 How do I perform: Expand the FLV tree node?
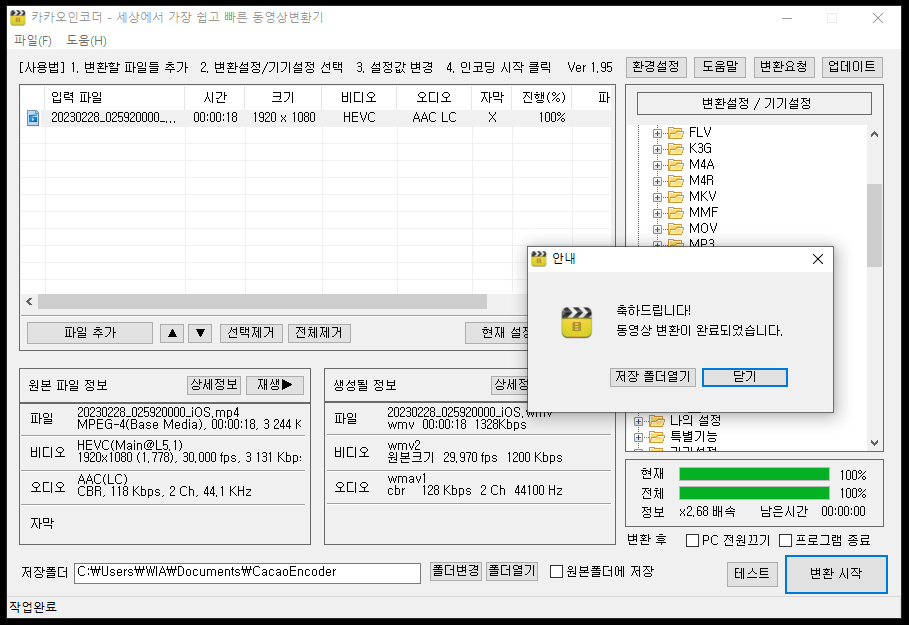657,133
